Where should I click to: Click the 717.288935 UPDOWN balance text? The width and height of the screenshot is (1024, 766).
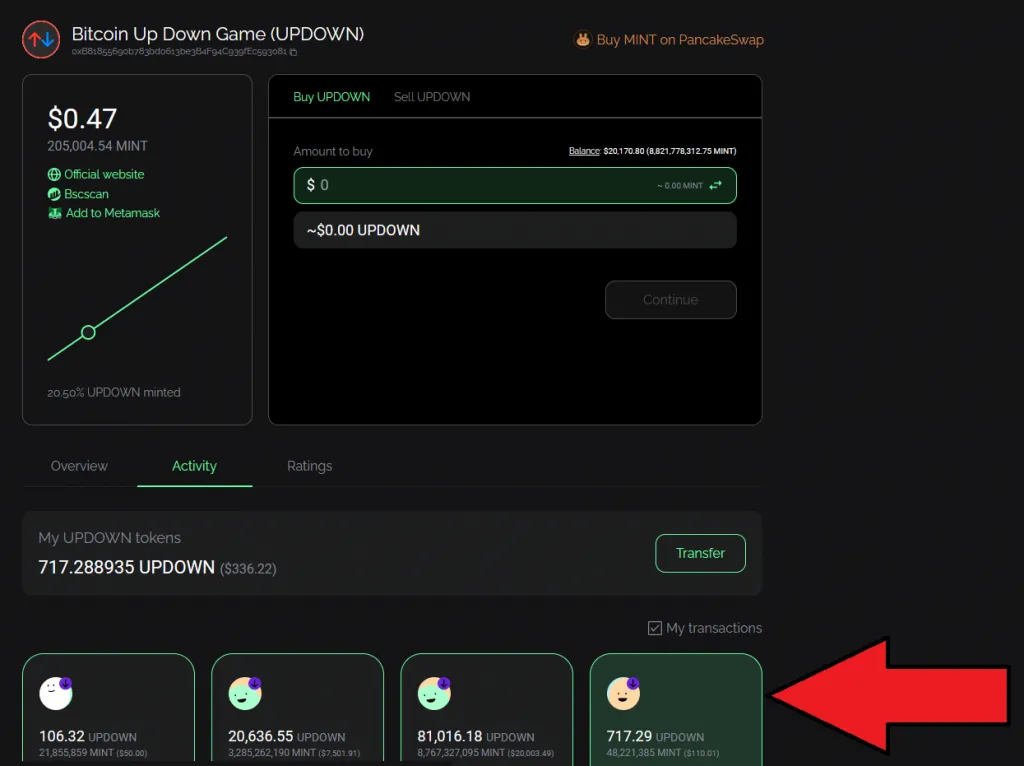click(127, 567)
